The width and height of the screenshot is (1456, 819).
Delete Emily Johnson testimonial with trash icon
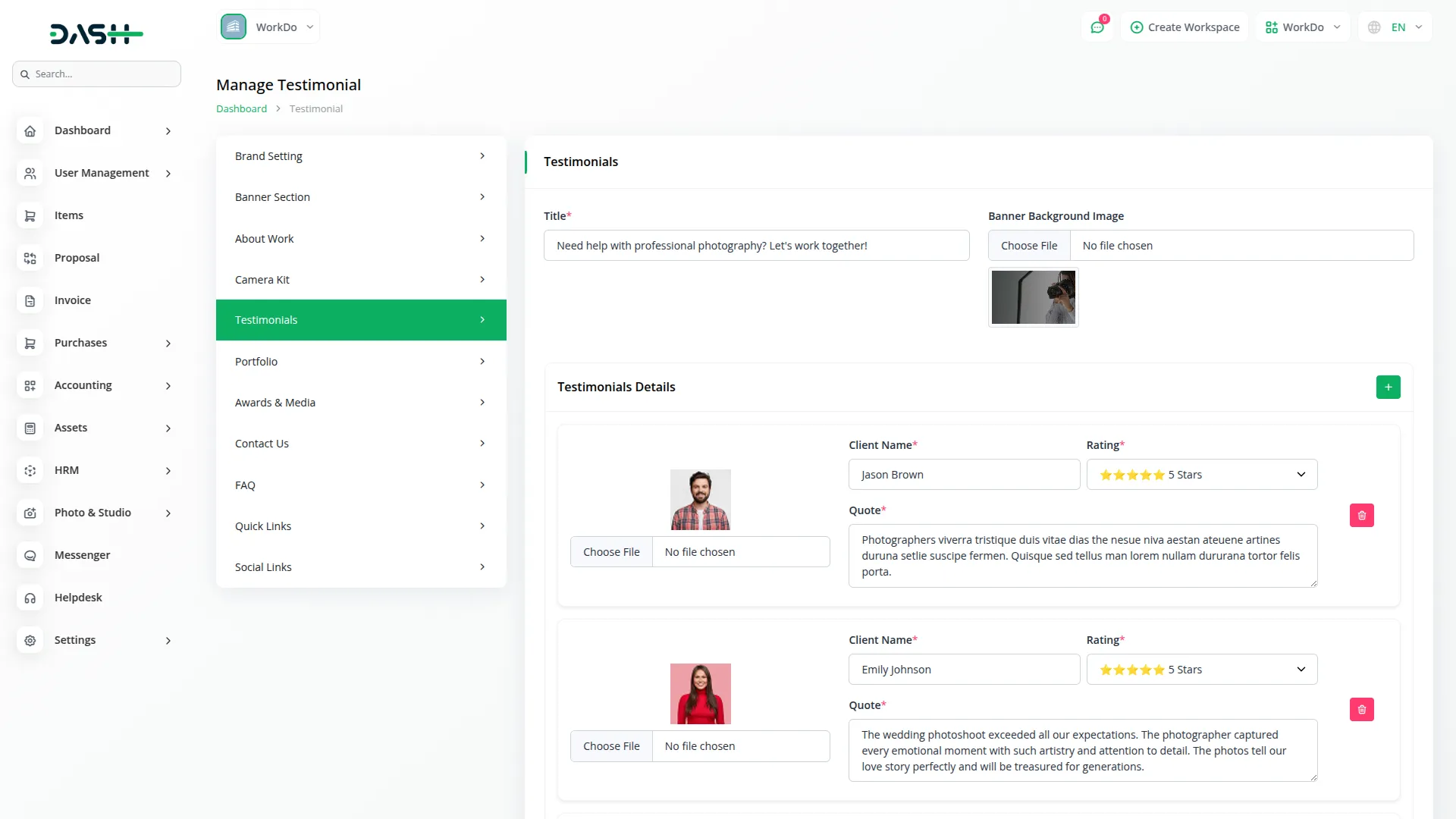(1361, 710)
